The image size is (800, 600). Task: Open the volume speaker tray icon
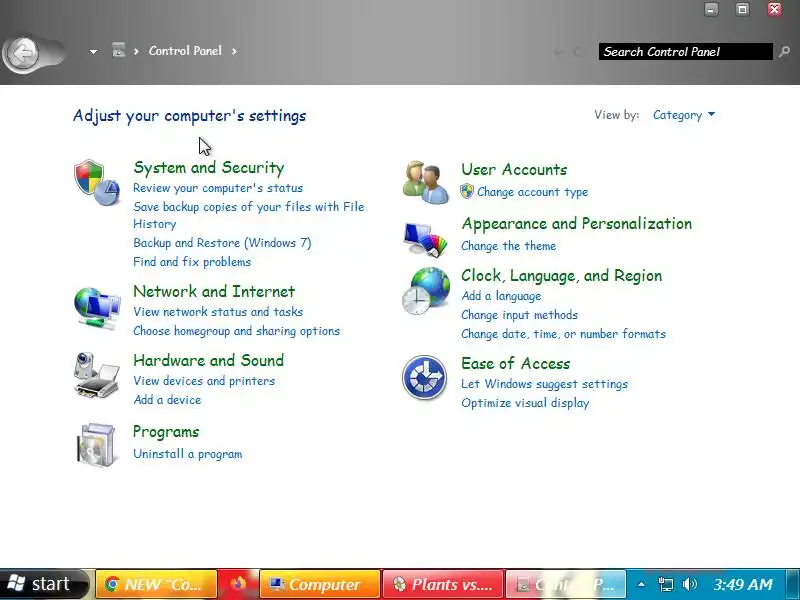(689, 584)
